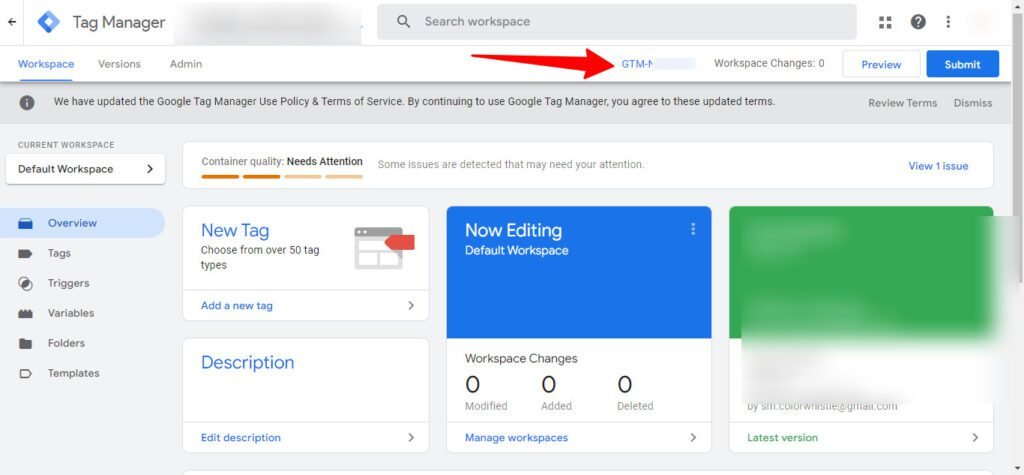Screen dimensions: 1024x475
Task: Click the Deleted count label
Action: coord(635,406)
